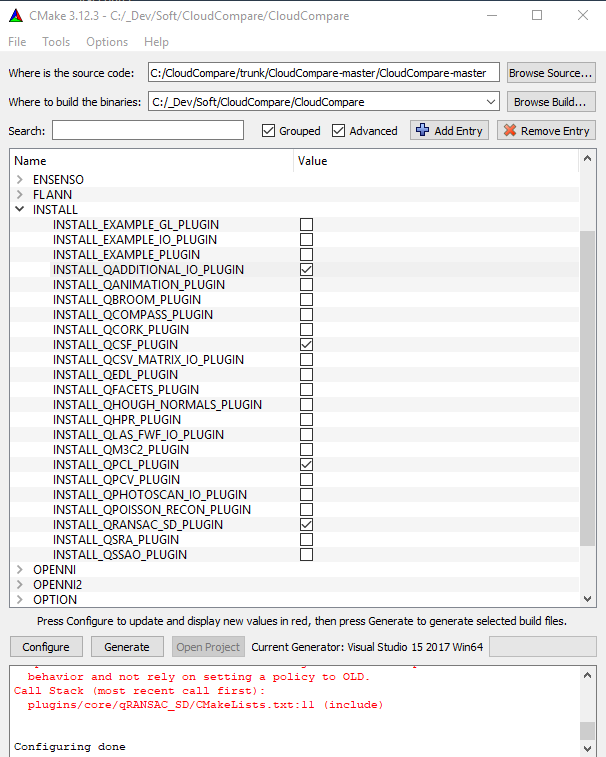Select INSTALL_QSRA_PLUGIN row name
The image size is (606, 757).
click(116, 539)
